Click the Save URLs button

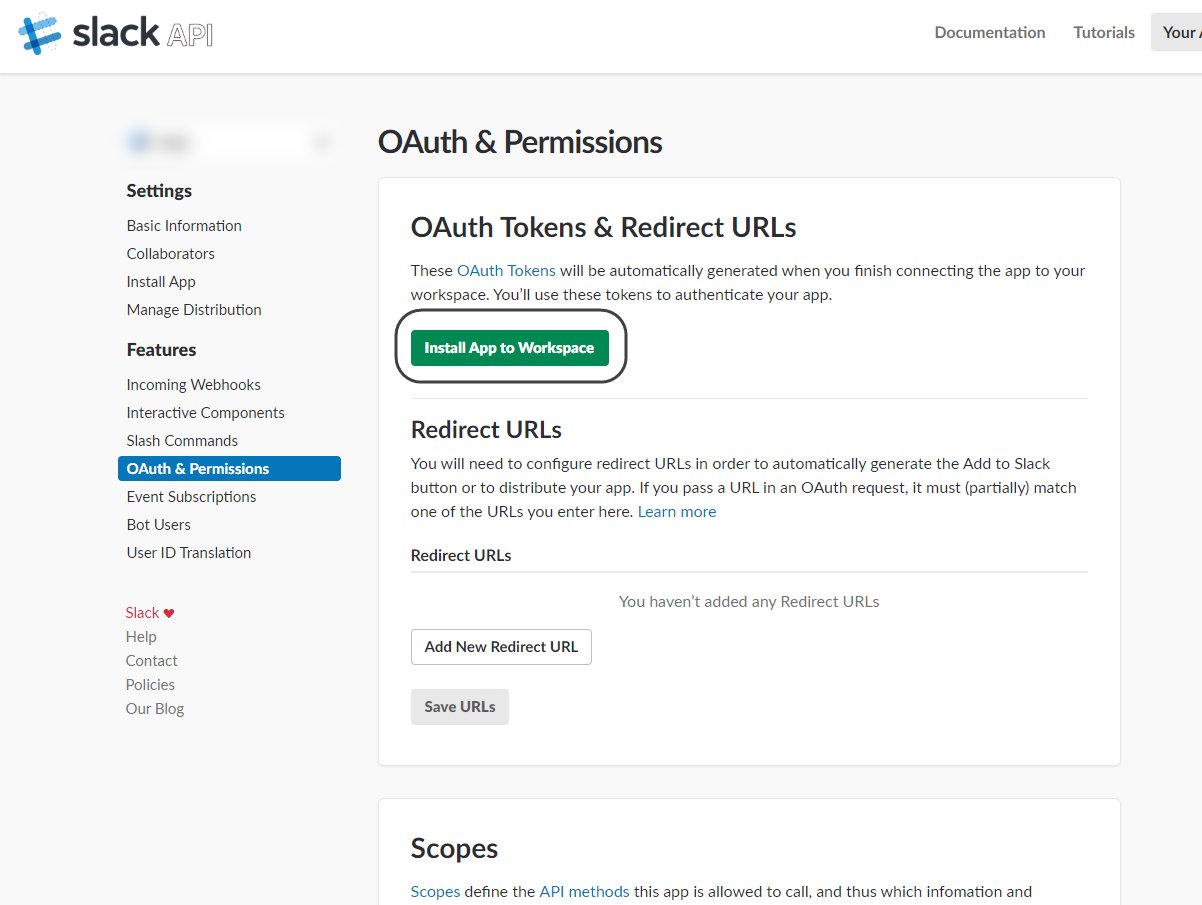pos(460,707)
